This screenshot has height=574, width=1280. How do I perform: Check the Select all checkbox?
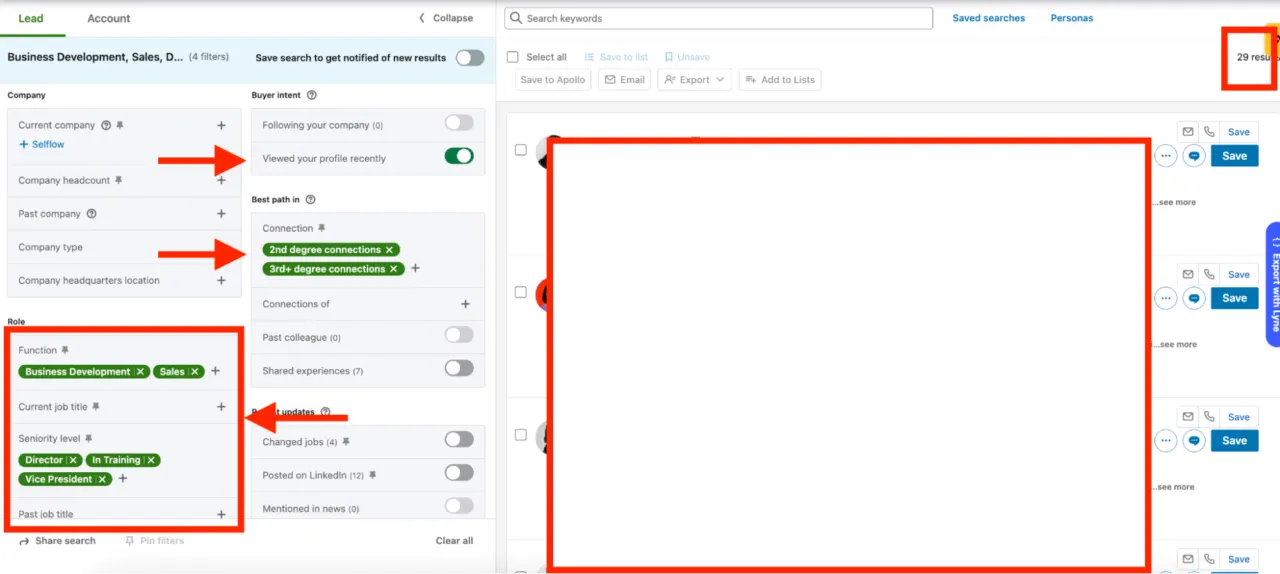(513, 57)
